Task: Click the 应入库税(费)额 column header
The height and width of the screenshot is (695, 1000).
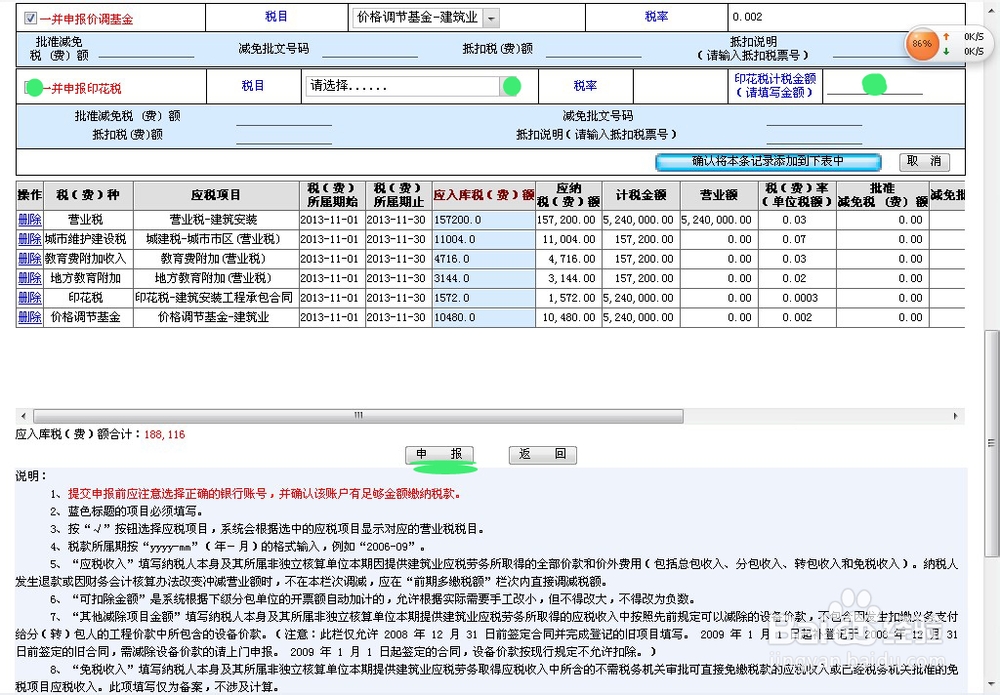Action: point(483,195)
